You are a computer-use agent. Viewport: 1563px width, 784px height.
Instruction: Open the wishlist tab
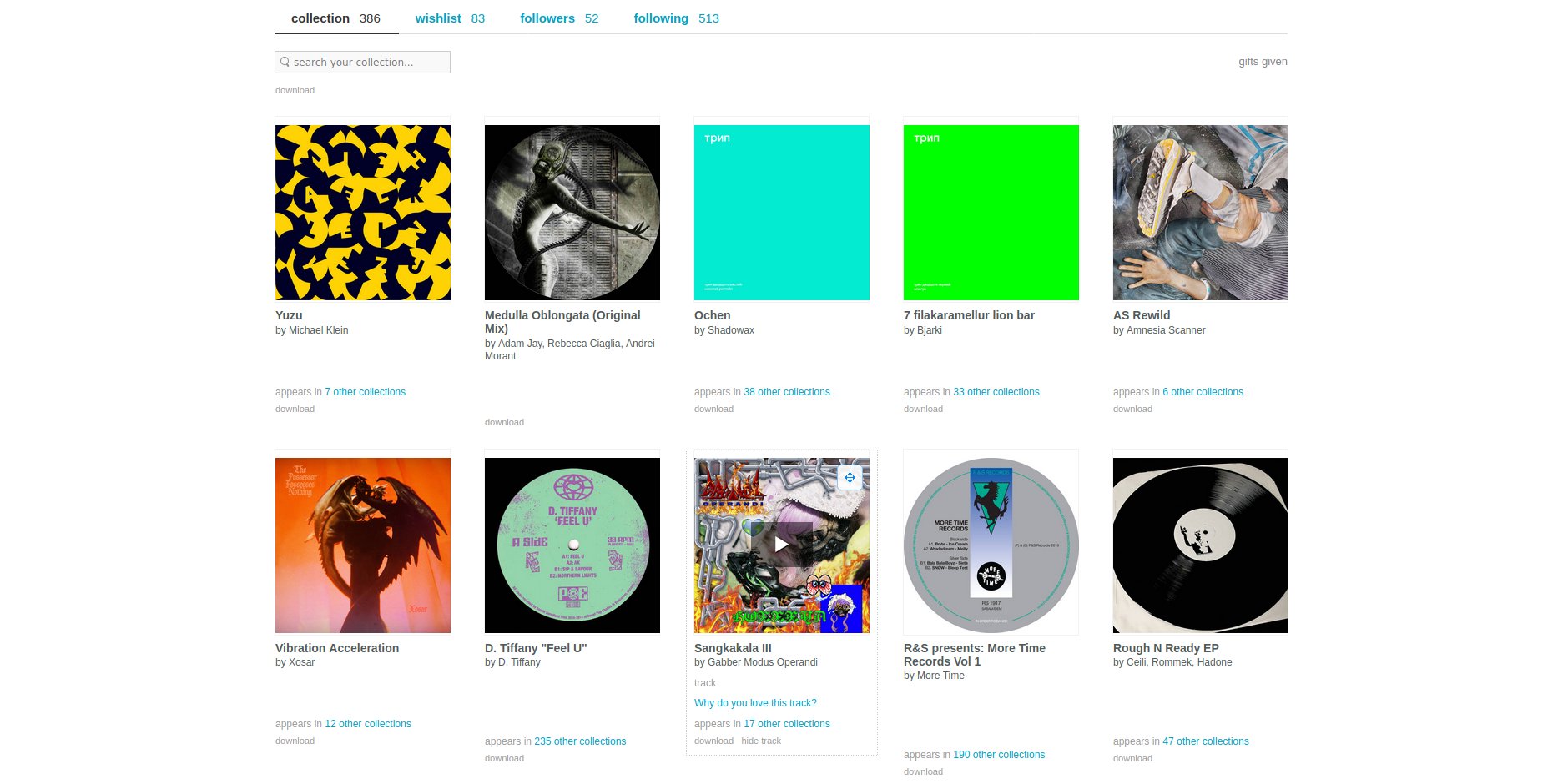(x=450, y=18)
